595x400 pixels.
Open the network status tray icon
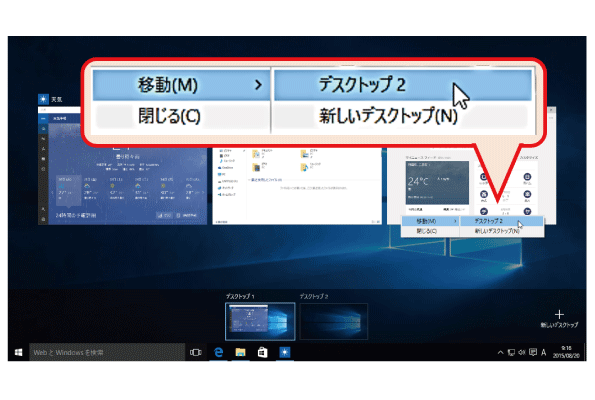click(511, 353)
